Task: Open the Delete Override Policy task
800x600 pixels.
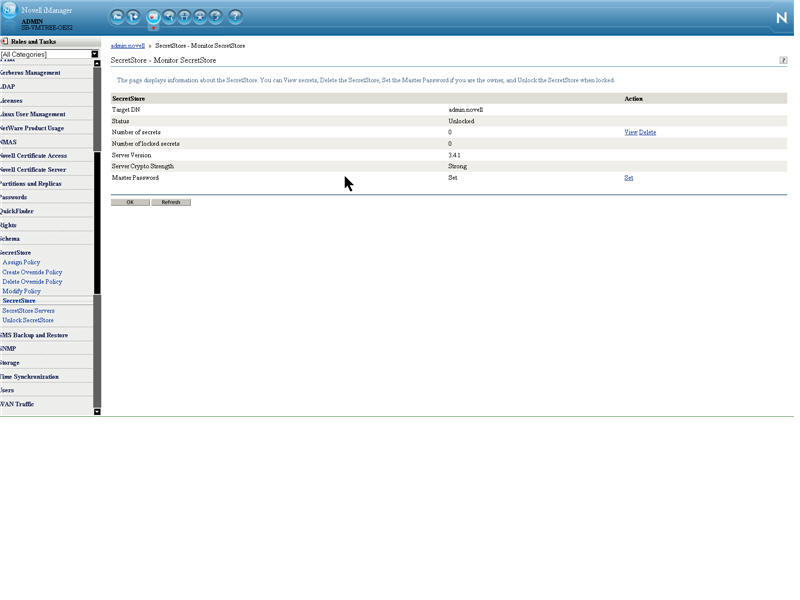Action: (x=32, y=282)
